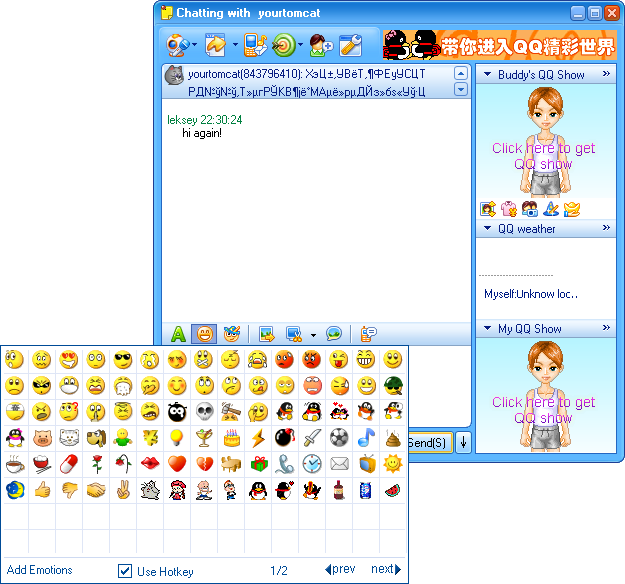Screen dimensions: 625x584
Task: Click the add buddy person icon
Action: coord(321,45)
